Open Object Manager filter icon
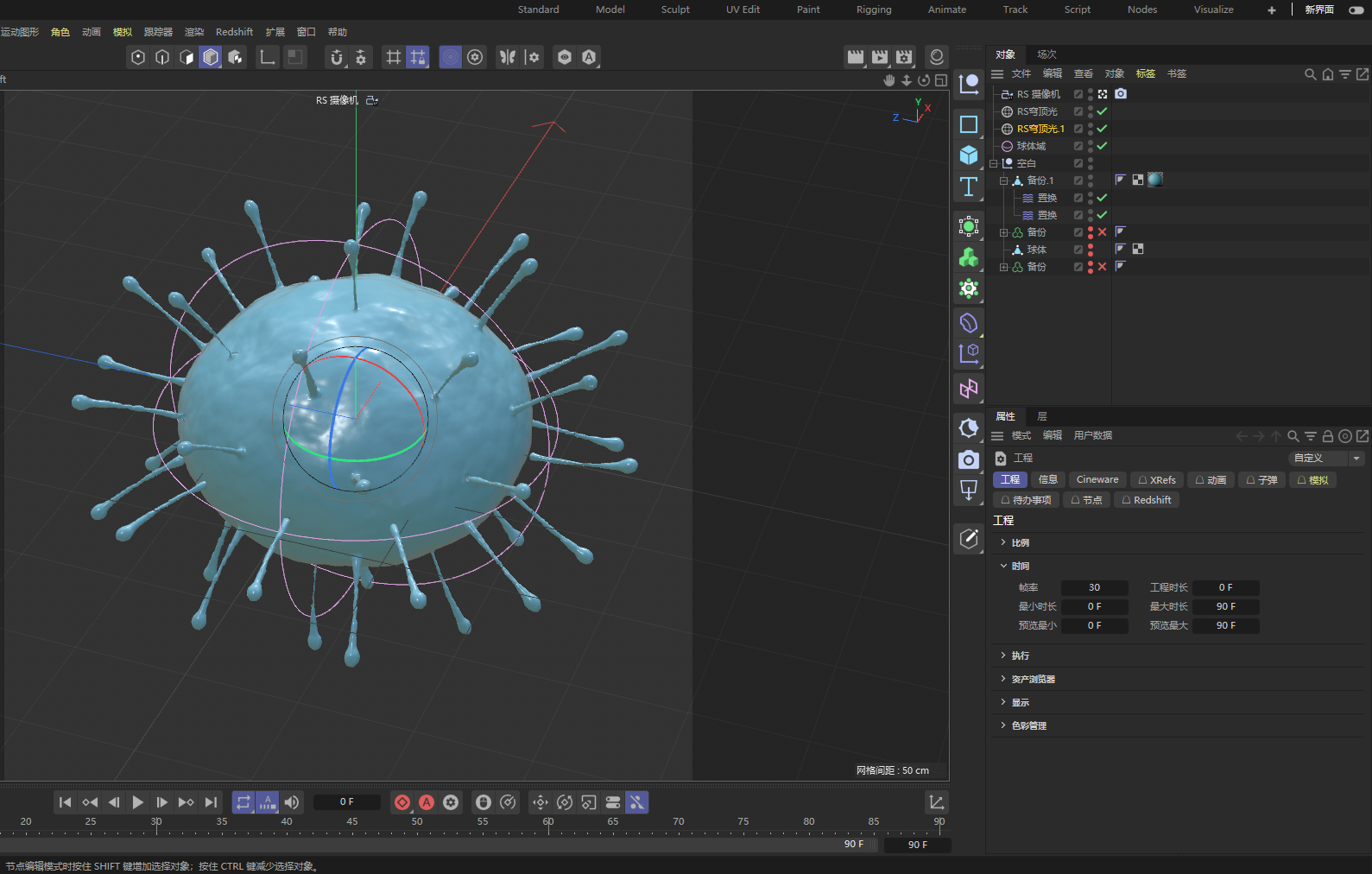Viewport: 1372px width, 874px height. tap(1345, 74)
